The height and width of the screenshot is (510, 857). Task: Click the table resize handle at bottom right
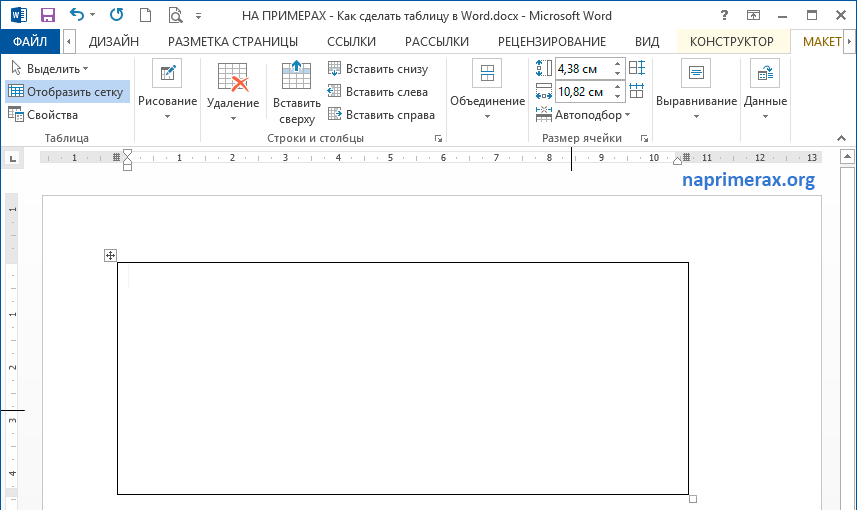coord(693,499)
